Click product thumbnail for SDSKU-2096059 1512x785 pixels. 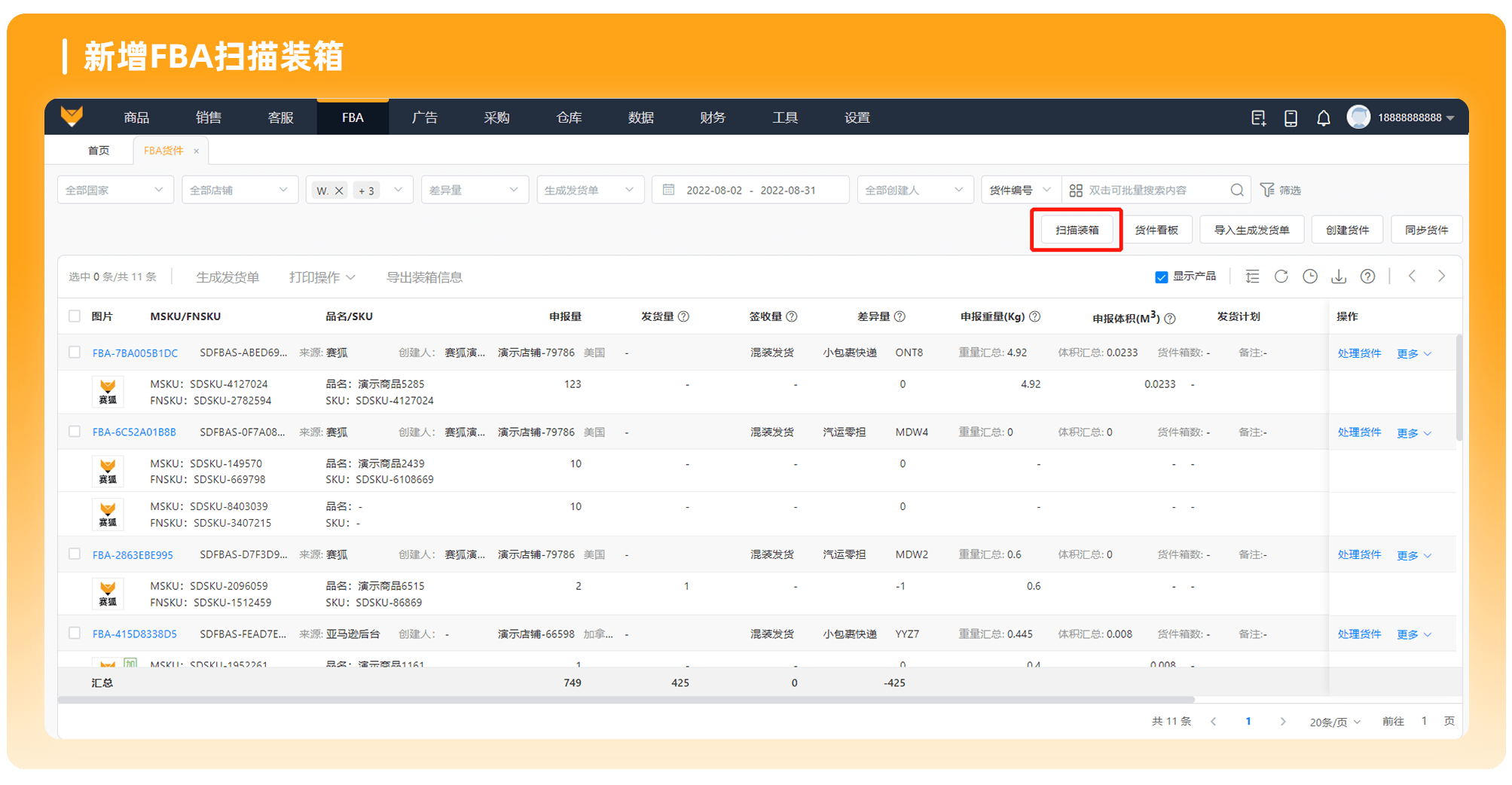pyautogui.click(x=108, y=594)
